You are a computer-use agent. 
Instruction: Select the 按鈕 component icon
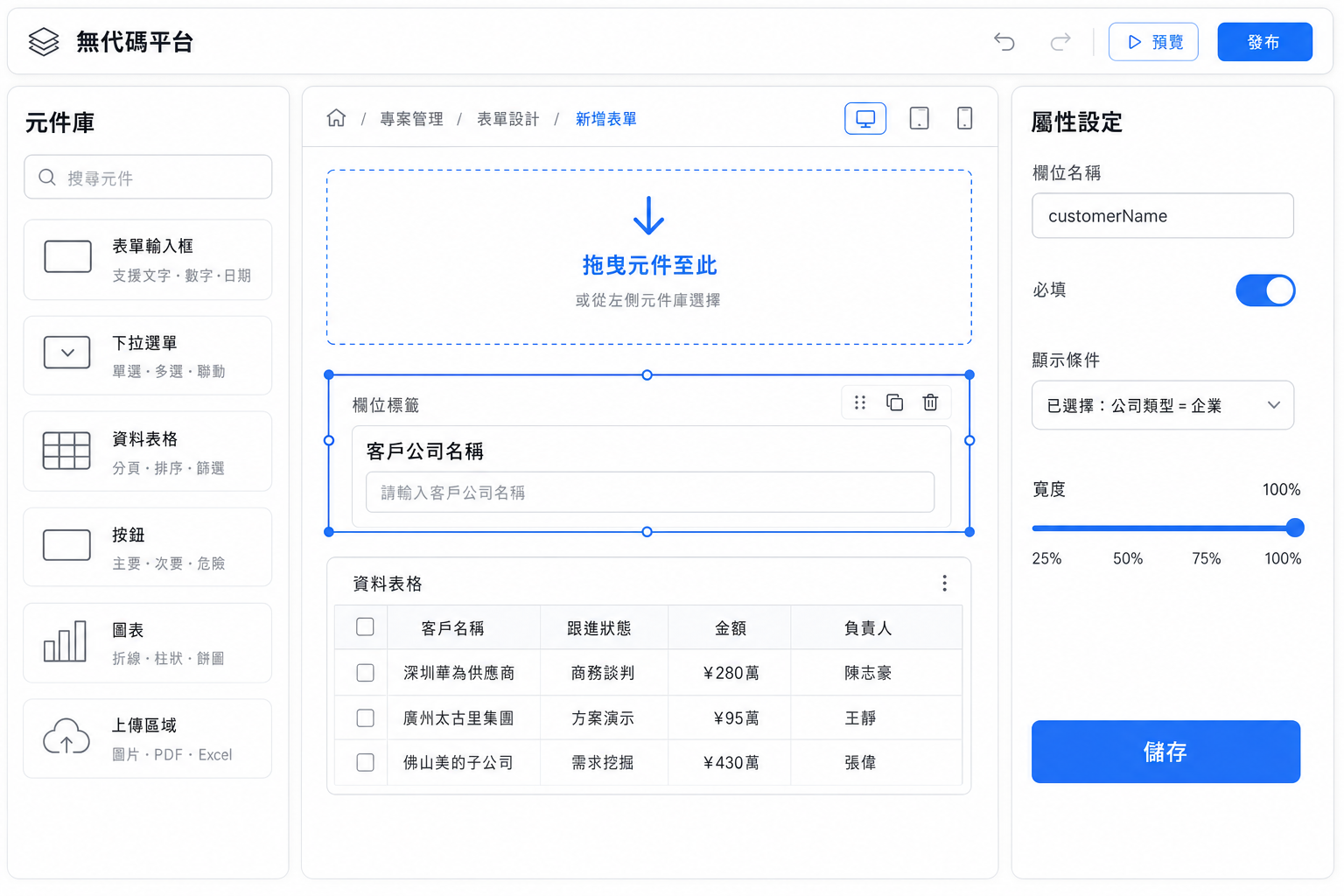coord(67,545)
